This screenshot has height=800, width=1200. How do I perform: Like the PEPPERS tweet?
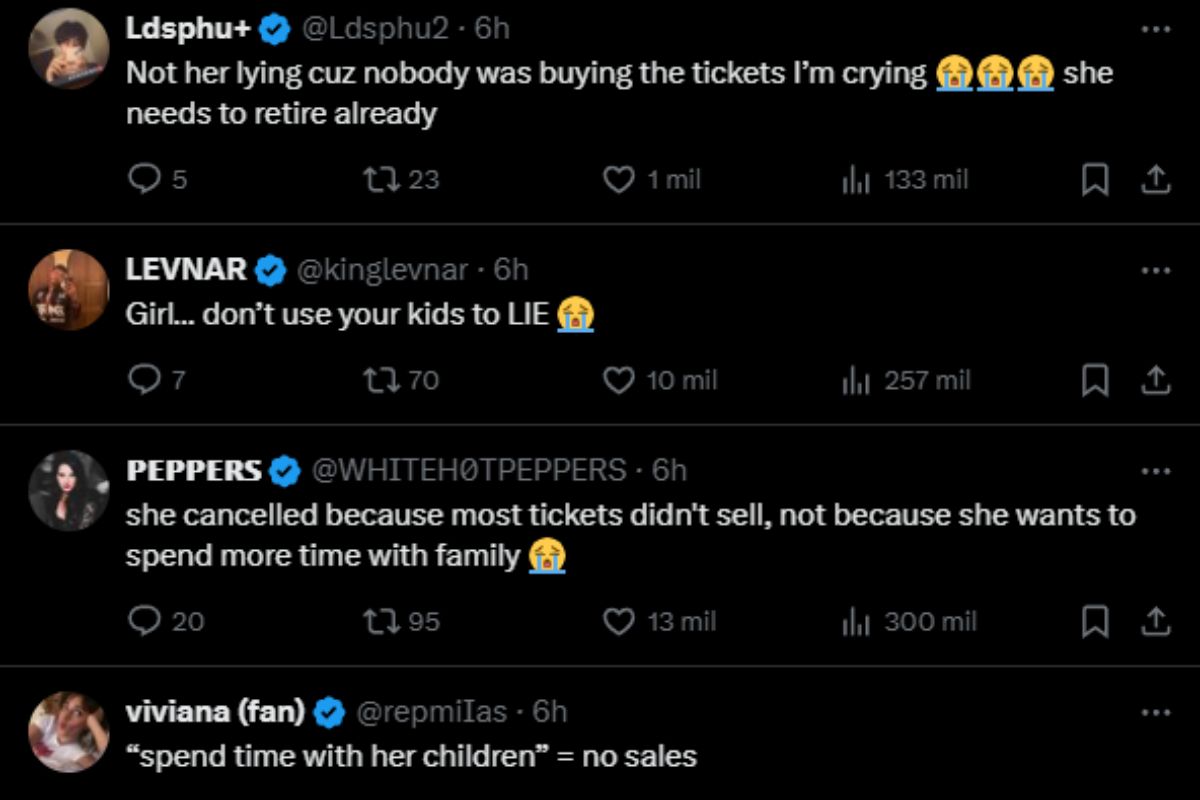tap(620, 621)
